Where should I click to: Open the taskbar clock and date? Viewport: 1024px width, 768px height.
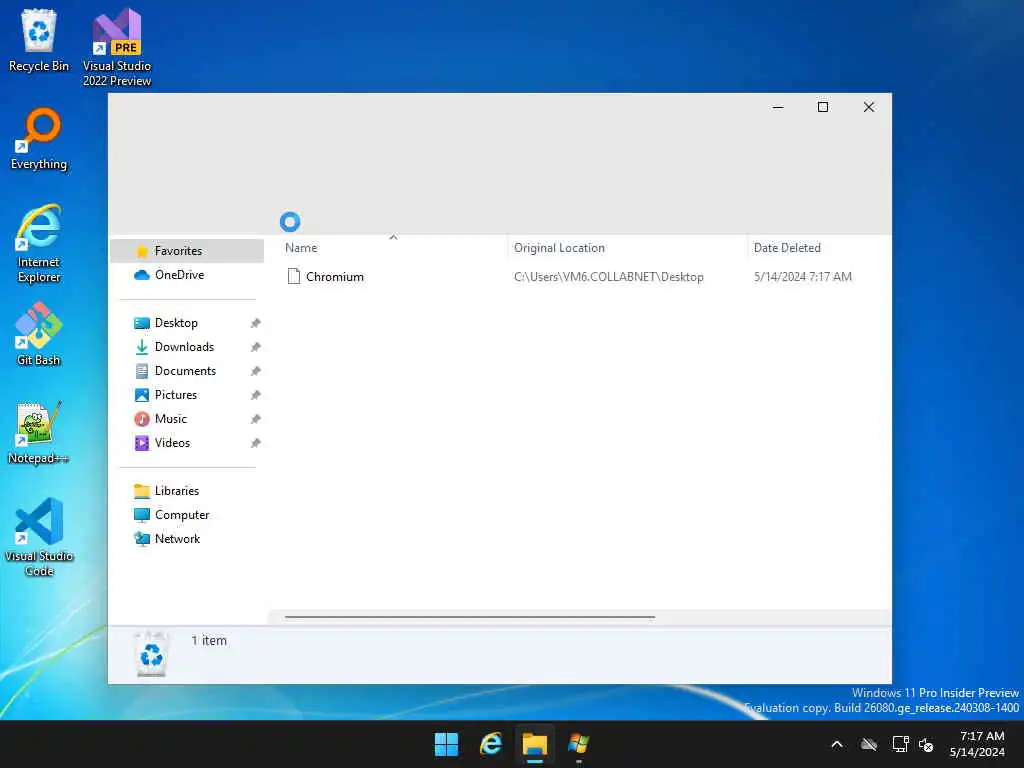977,744
